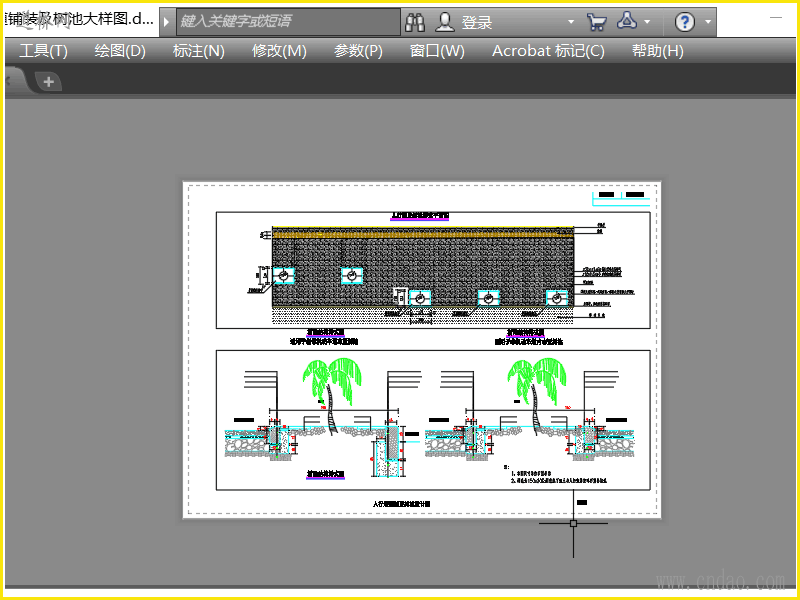Image resolution: width=800 pixels, height=600 pixels.
Task: Open the 工具(T) menu
Action: (x=43, y=51)
